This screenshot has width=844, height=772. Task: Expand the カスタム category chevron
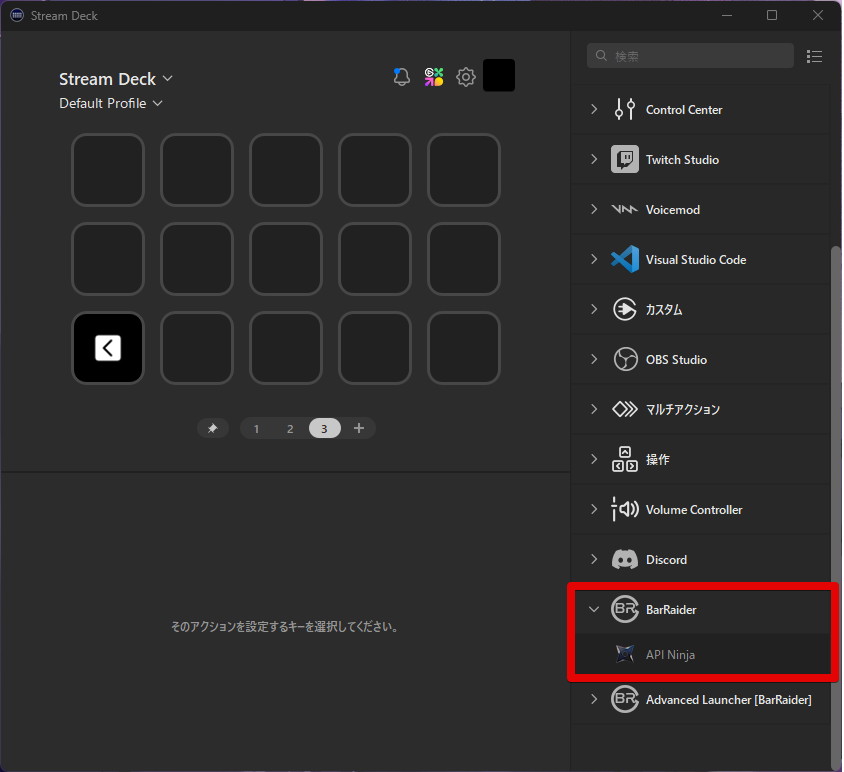(594, 309)
